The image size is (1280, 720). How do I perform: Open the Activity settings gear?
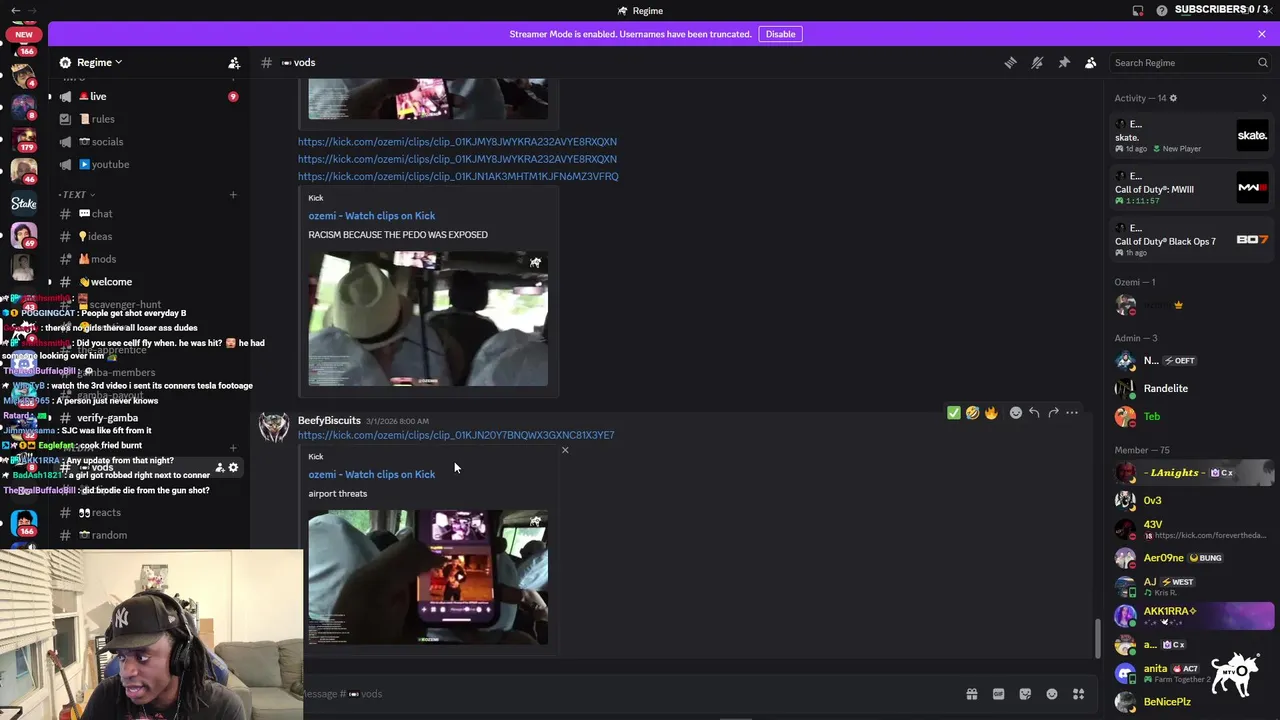(x=1173, y=98)
